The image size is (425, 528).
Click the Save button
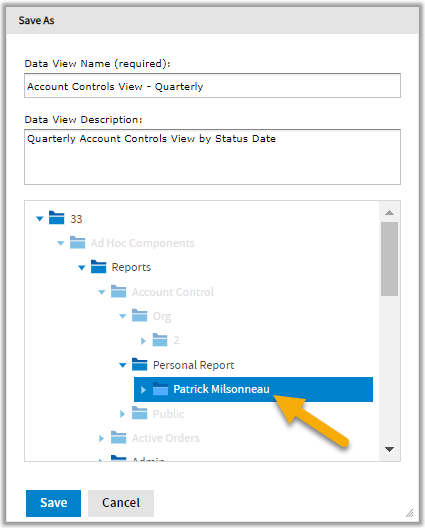[x=54, y=503]
